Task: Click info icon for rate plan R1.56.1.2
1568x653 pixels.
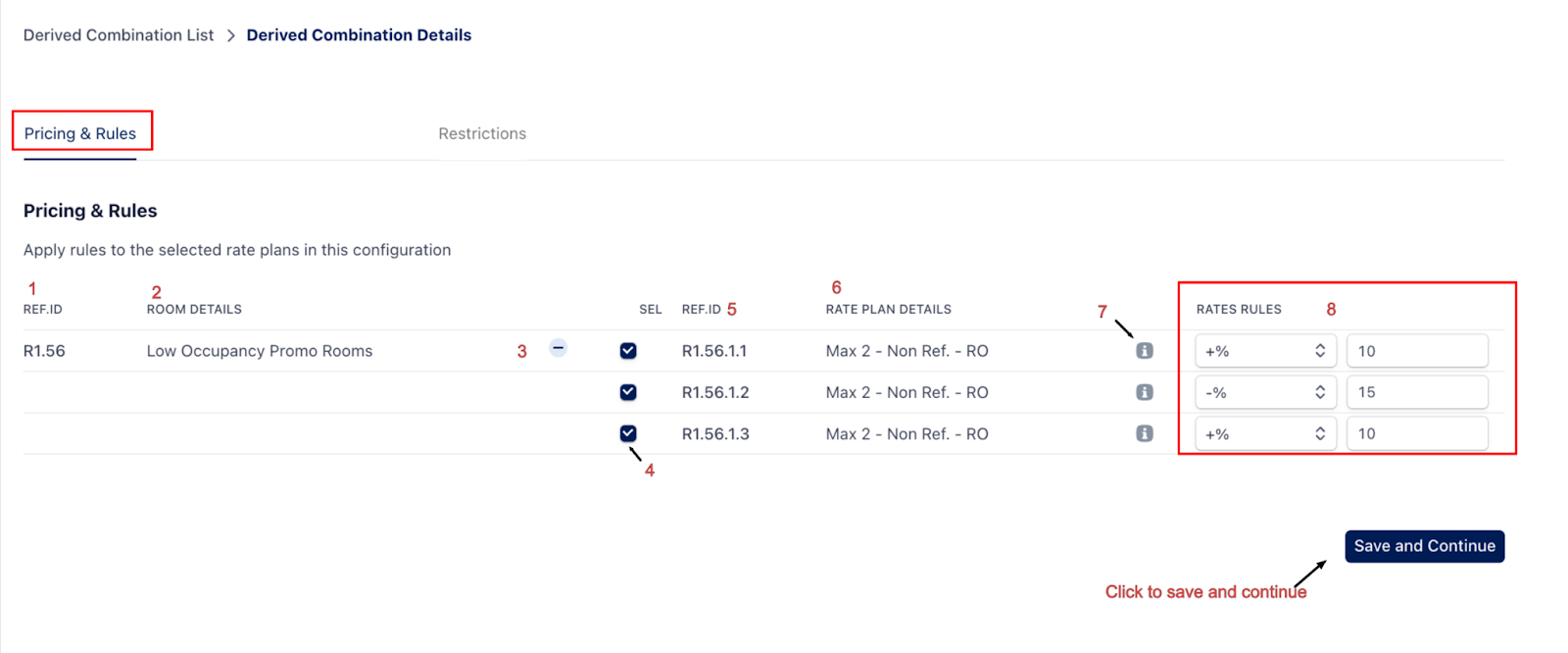Action: pyautogui.click(x=1144, y=392)
